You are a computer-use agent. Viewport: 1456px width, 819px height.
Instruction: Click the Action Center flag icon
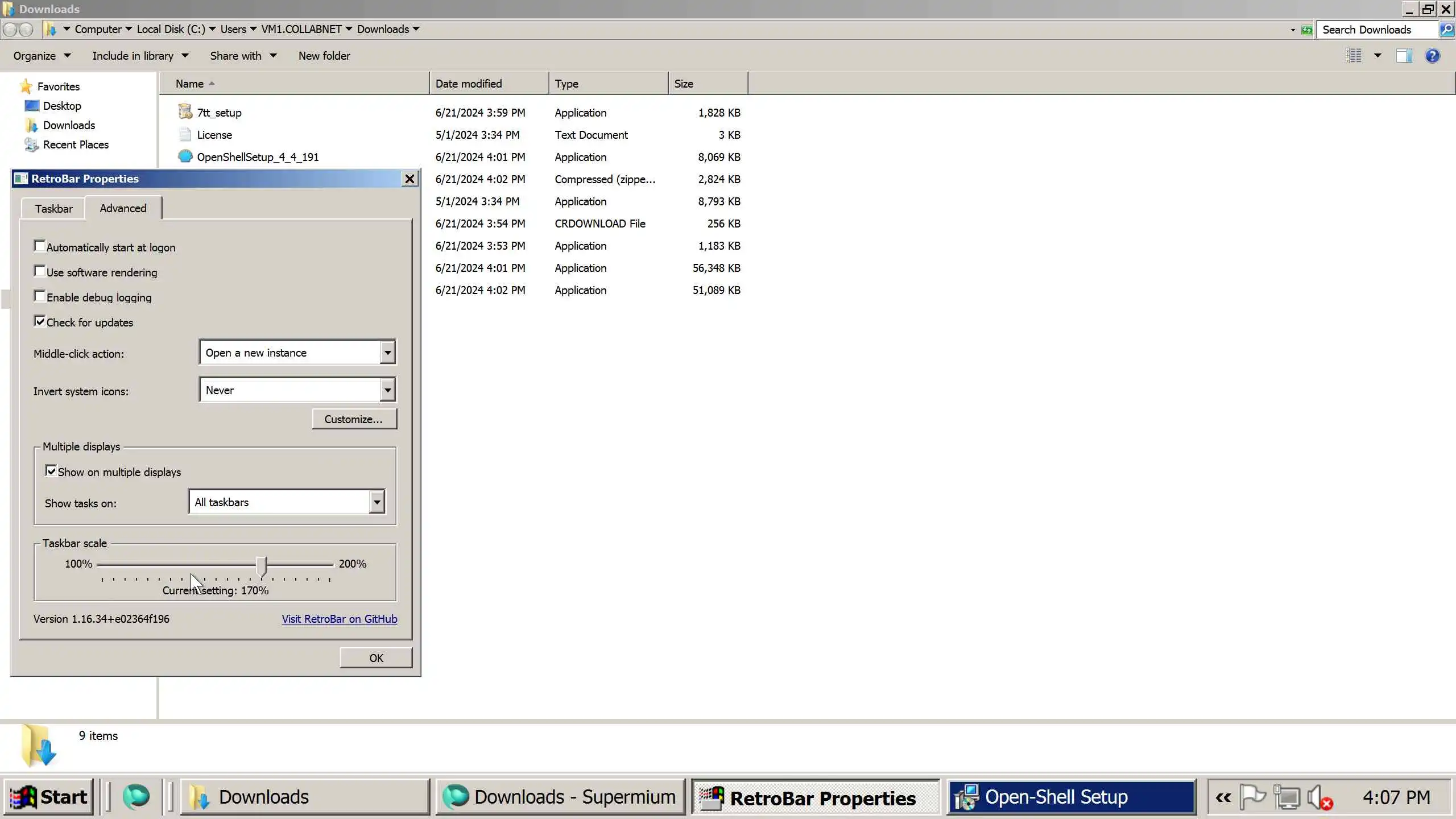(1253, 797)
